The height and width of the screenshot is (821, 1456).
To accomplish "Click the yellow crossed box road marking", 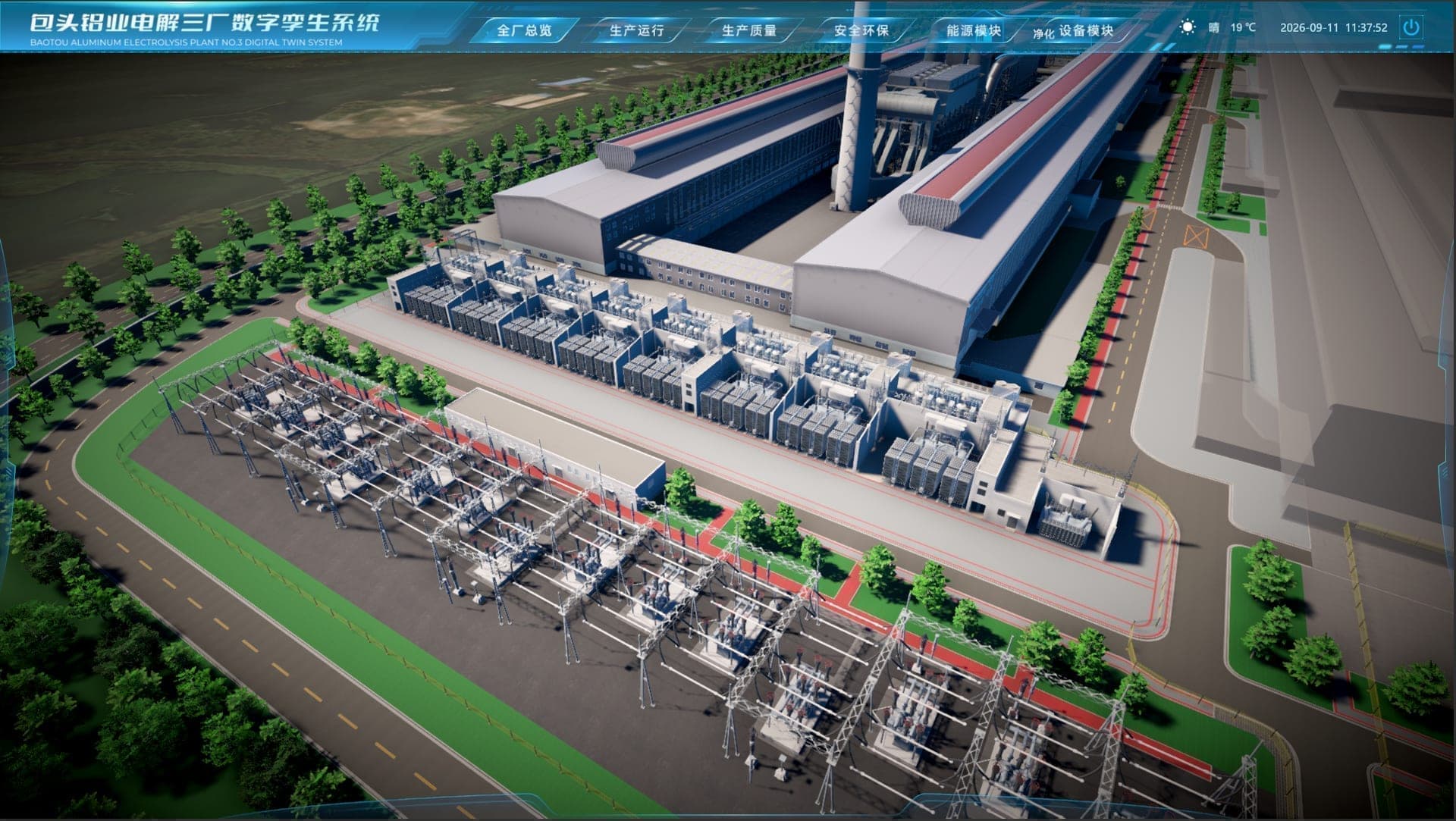I will [1196, 235].
